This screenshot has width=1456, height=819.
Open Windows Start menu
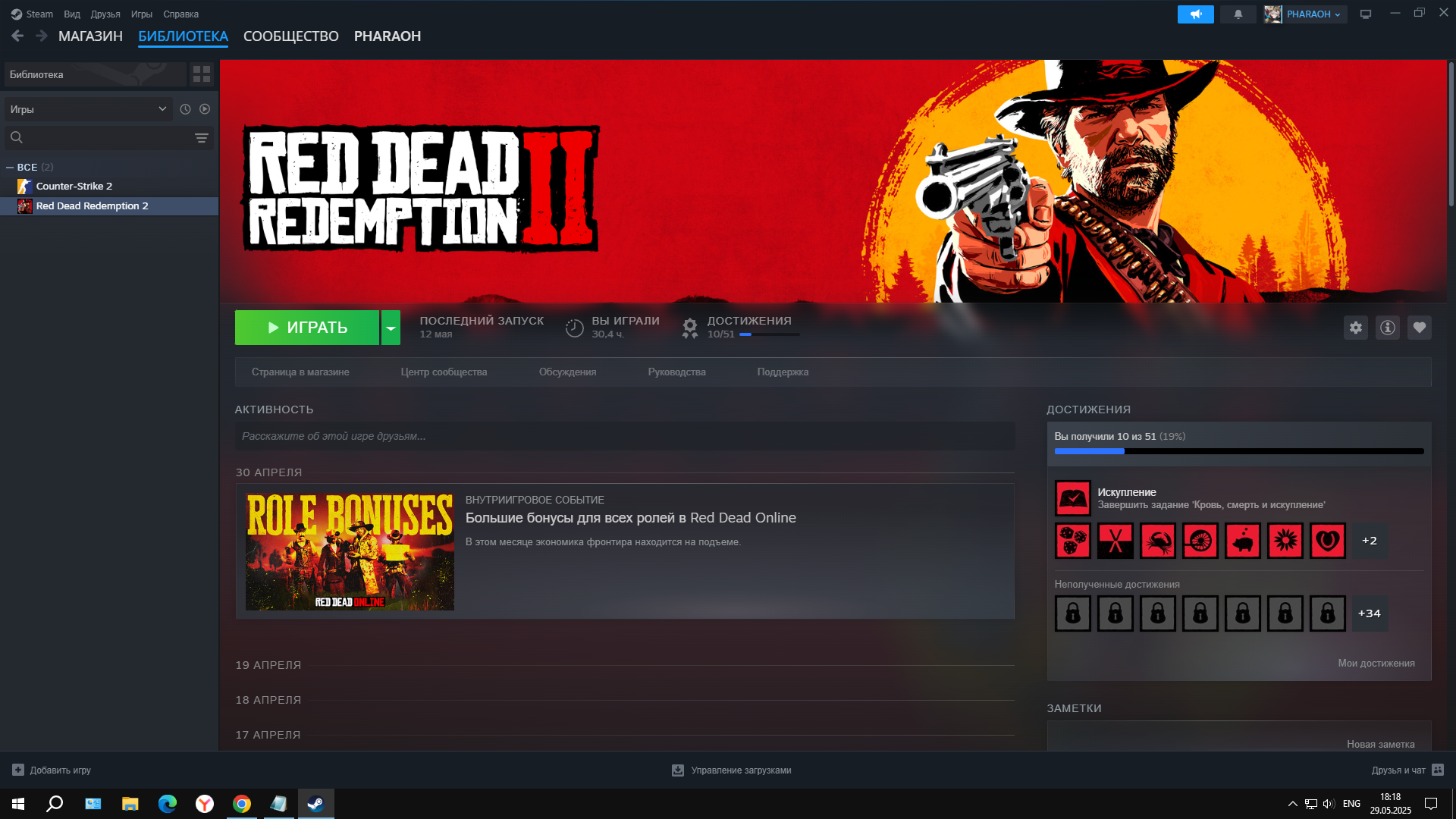coord(18,804)
